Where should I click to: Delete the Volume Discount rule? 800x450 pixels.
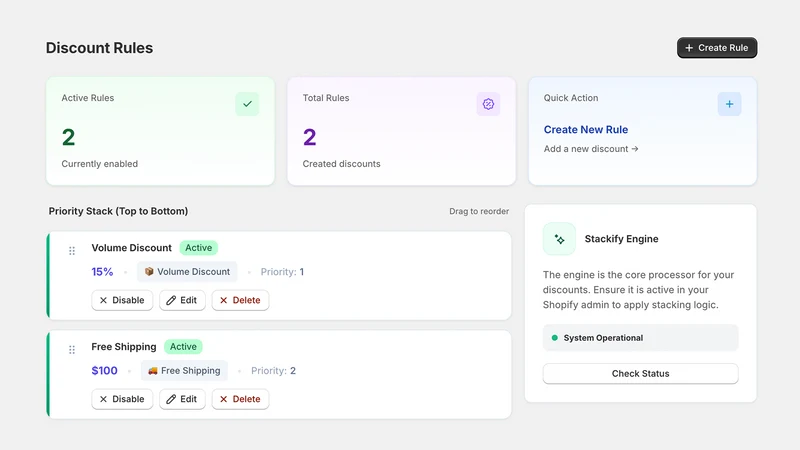coord(240,300)
